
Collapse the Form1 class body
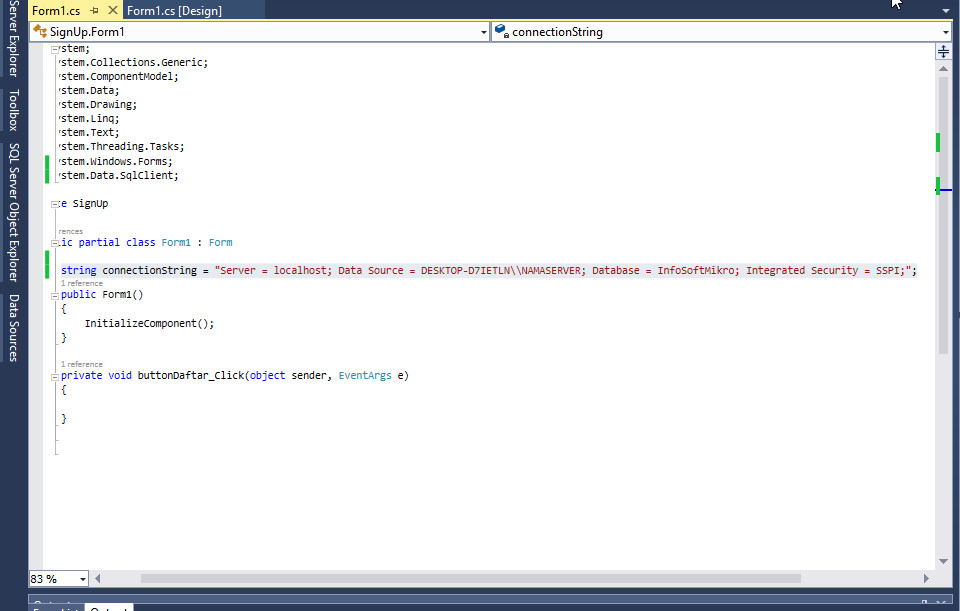[x=54, y=242]
